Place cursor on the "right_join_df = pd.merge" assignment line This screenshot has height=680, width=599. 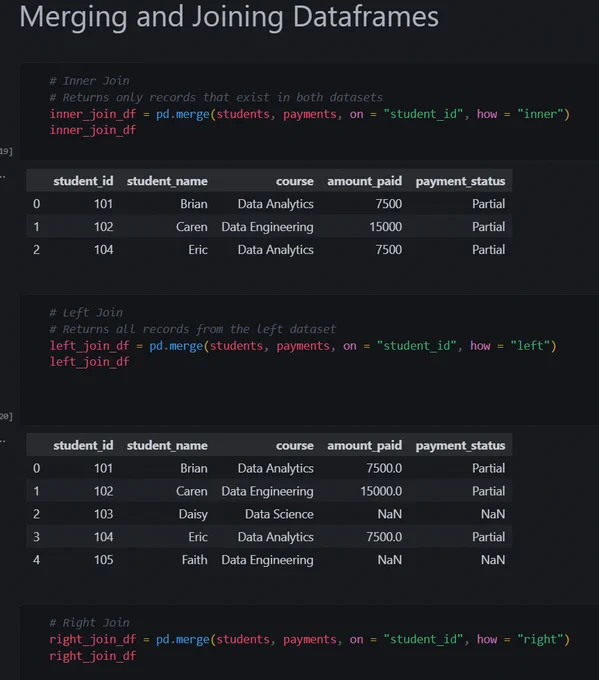(310, 639)
